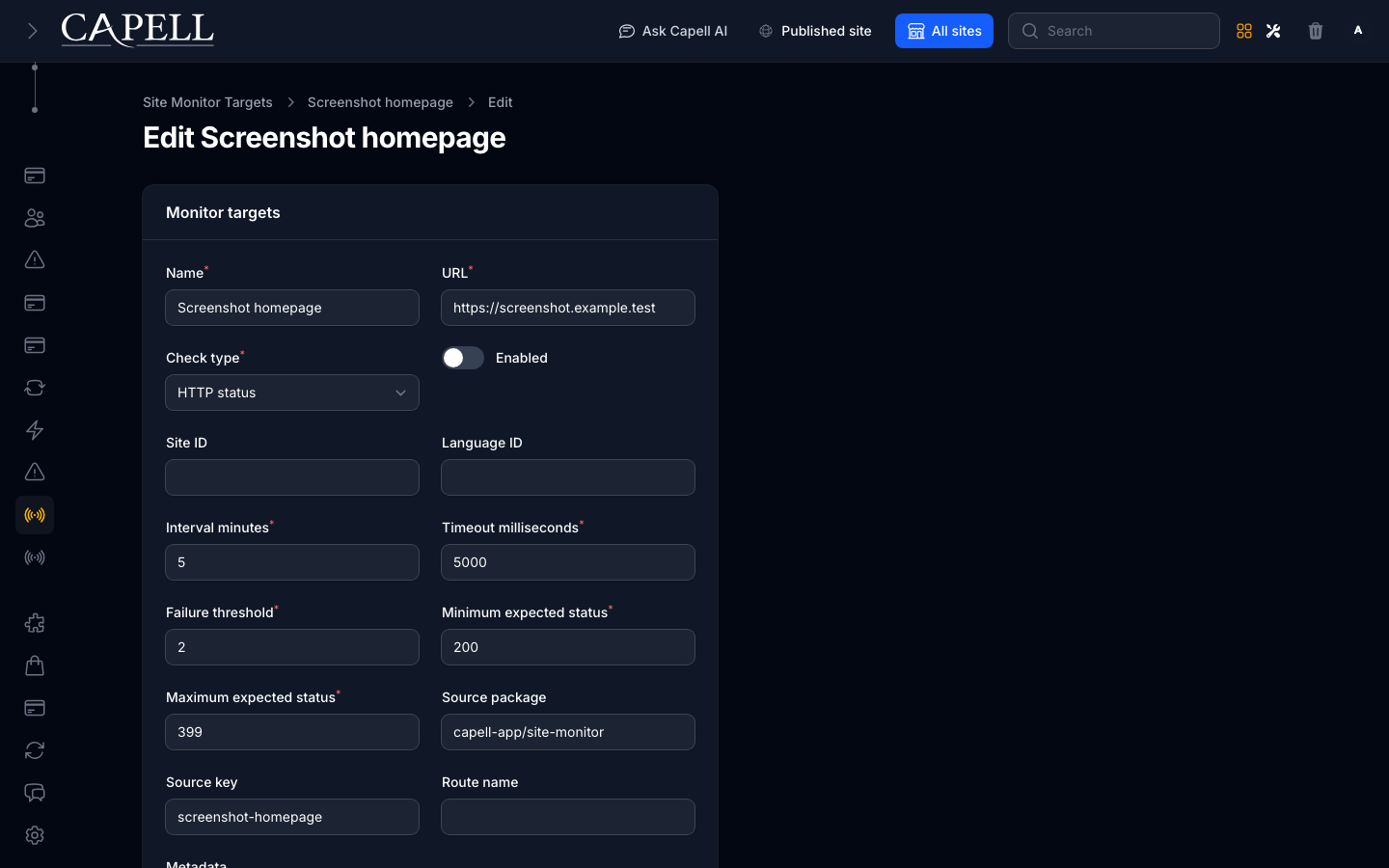Expand the sidebar with the top-left chevron
Viewport: 1389px width, 868px height.
[32, 31]
